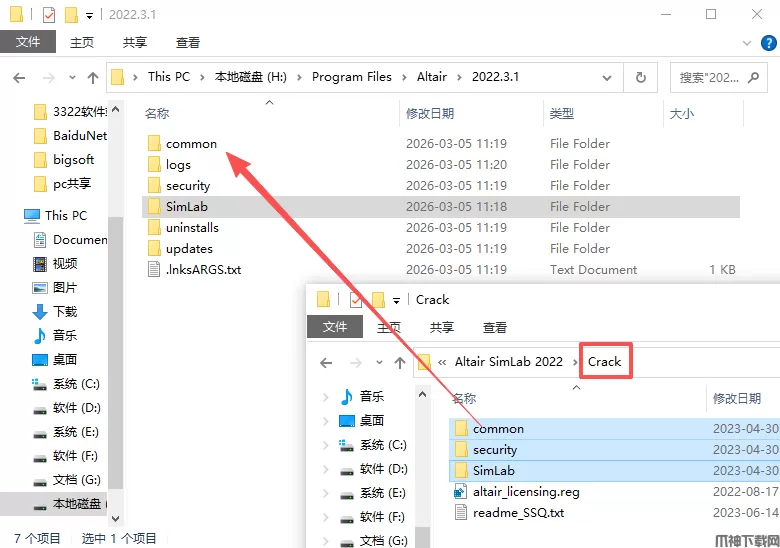This screenshot has height=548, width=780.
Task: Select the altair_licensing.reg file icon
Action: (x=461, y=492)
